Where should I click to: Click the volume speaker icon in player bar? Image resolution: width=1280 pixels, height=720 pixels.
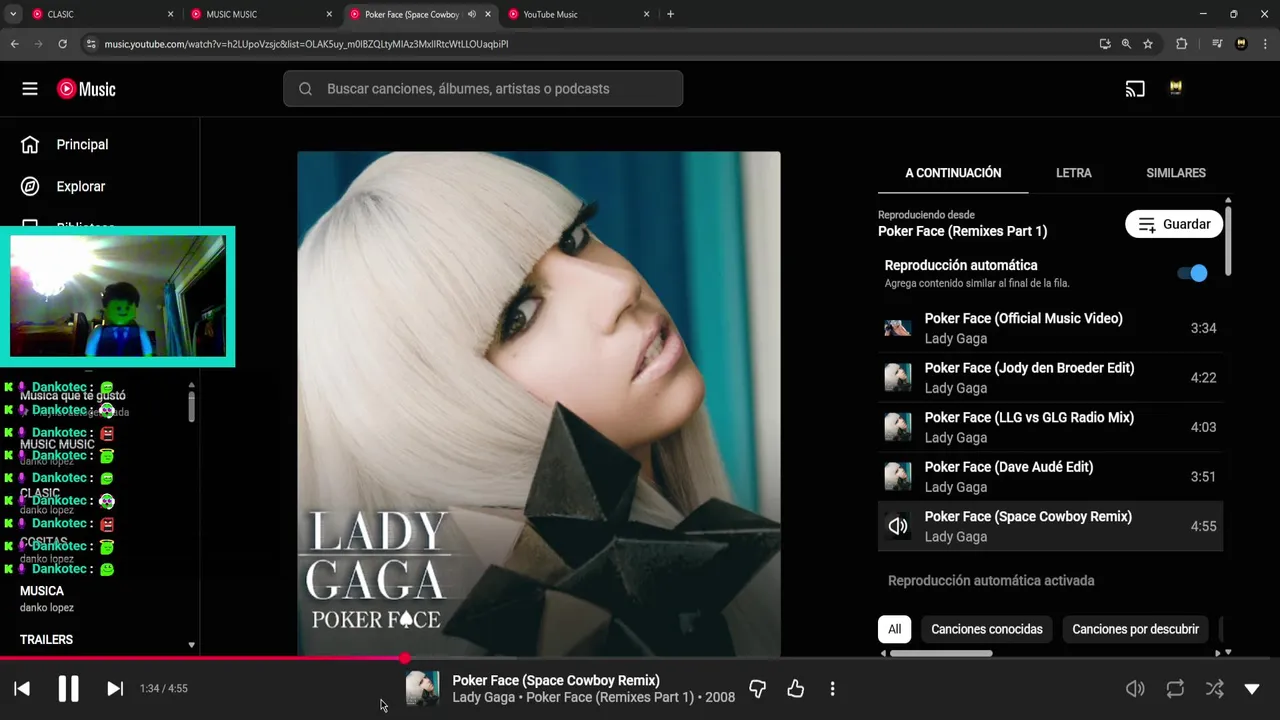(1135, 689)
